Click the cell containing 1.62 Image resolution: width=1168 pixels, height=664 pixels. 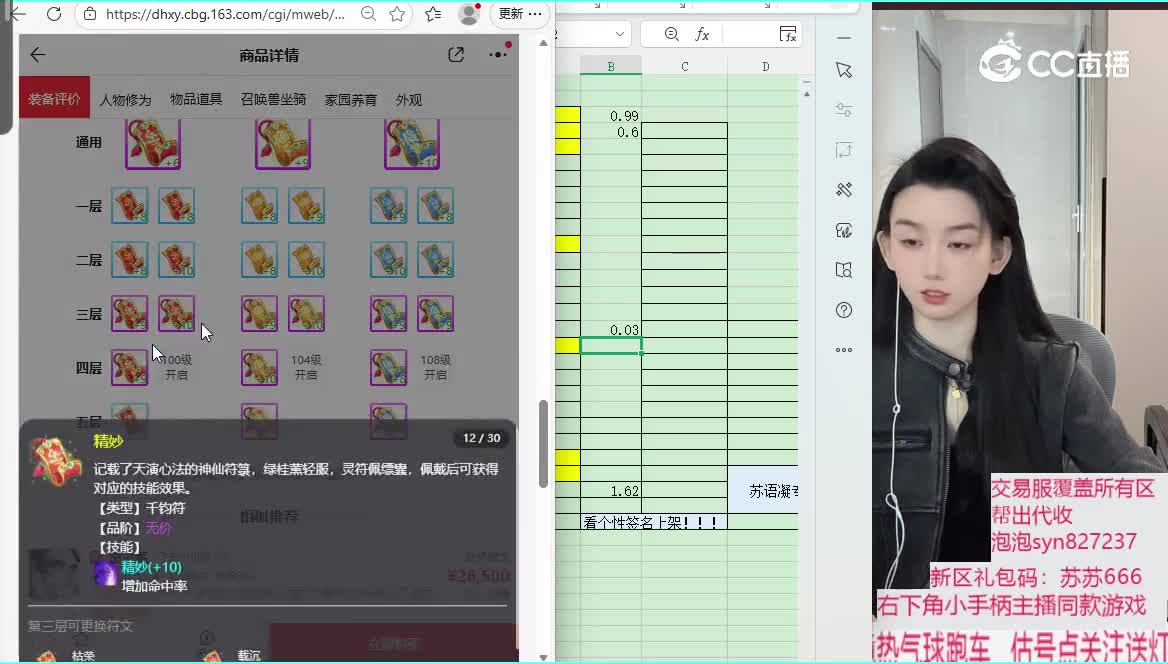[x=611, y=491]
